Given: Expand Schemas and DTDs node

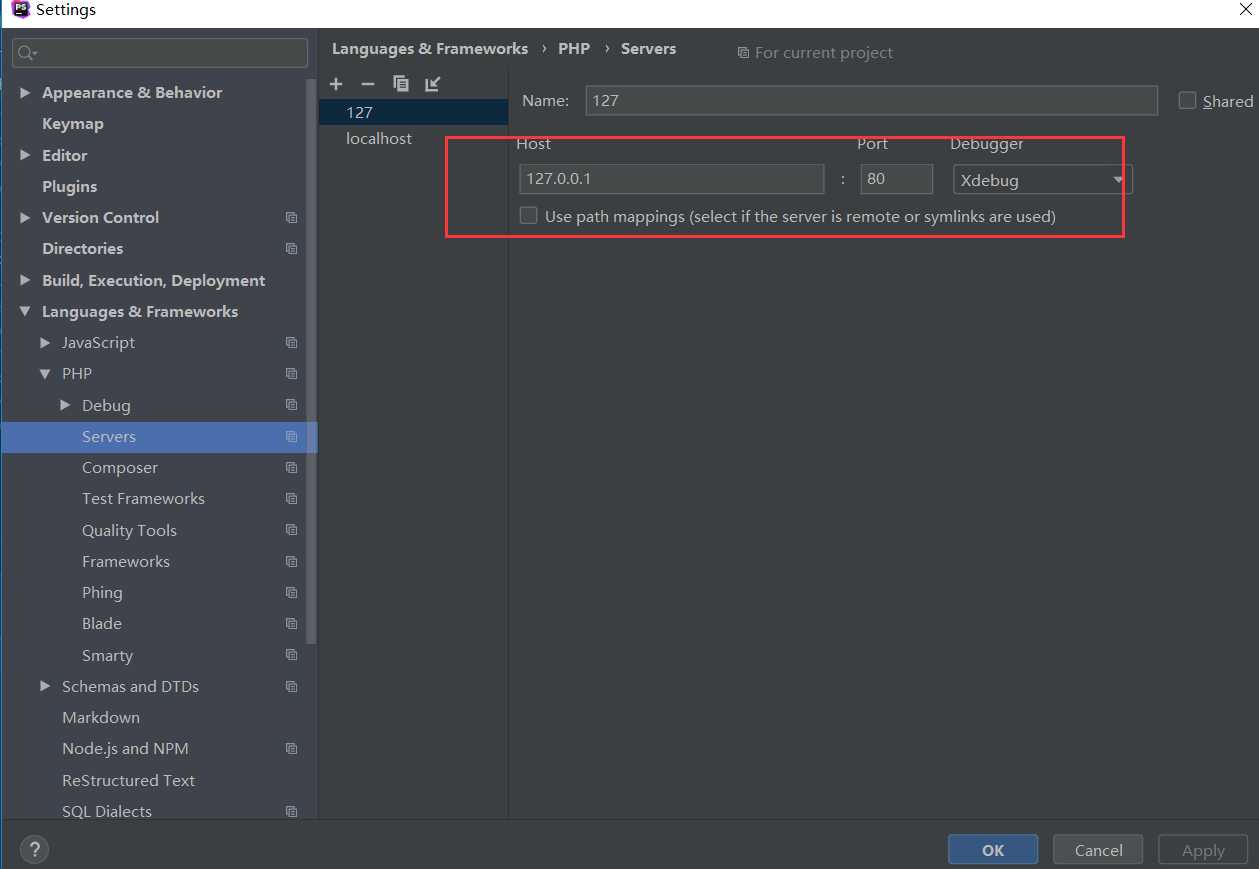Looking at the screenshot, I should pos(45,687).
